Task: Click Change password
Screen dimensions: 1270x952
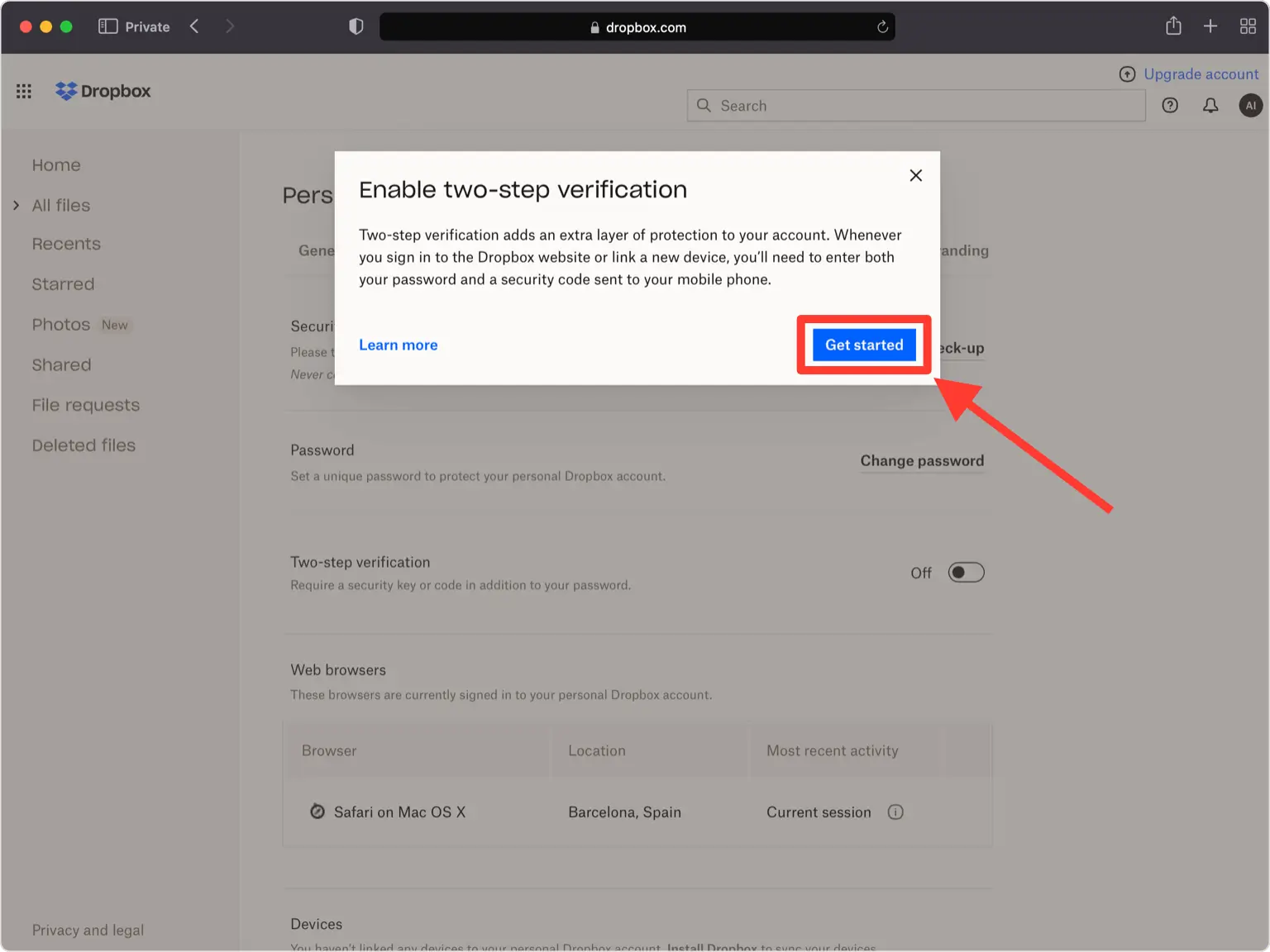Action: tap(922, 461)
